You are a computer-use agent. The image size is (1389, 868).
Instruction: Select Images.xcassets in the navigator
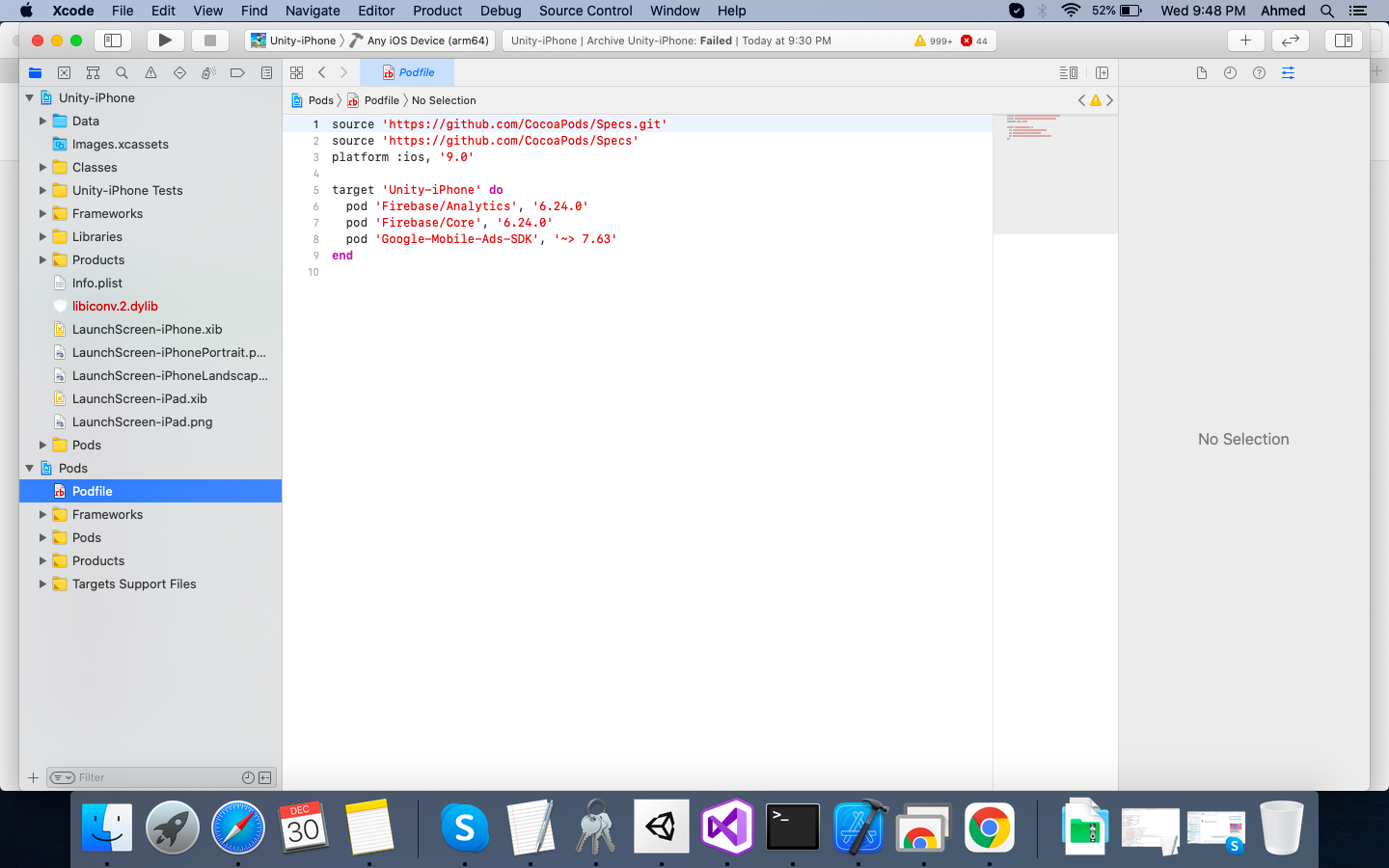click(120, 144)
